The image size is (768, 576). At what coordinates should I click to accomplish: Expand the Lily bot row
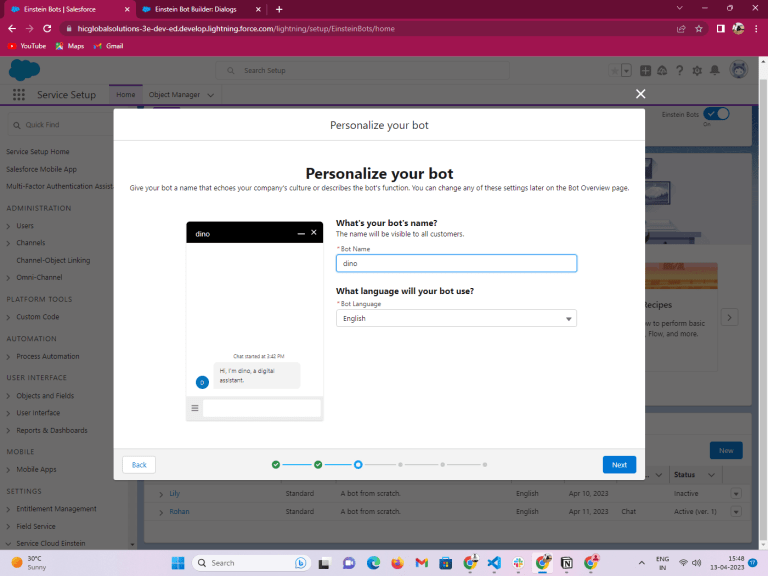[x=161, y=494]
